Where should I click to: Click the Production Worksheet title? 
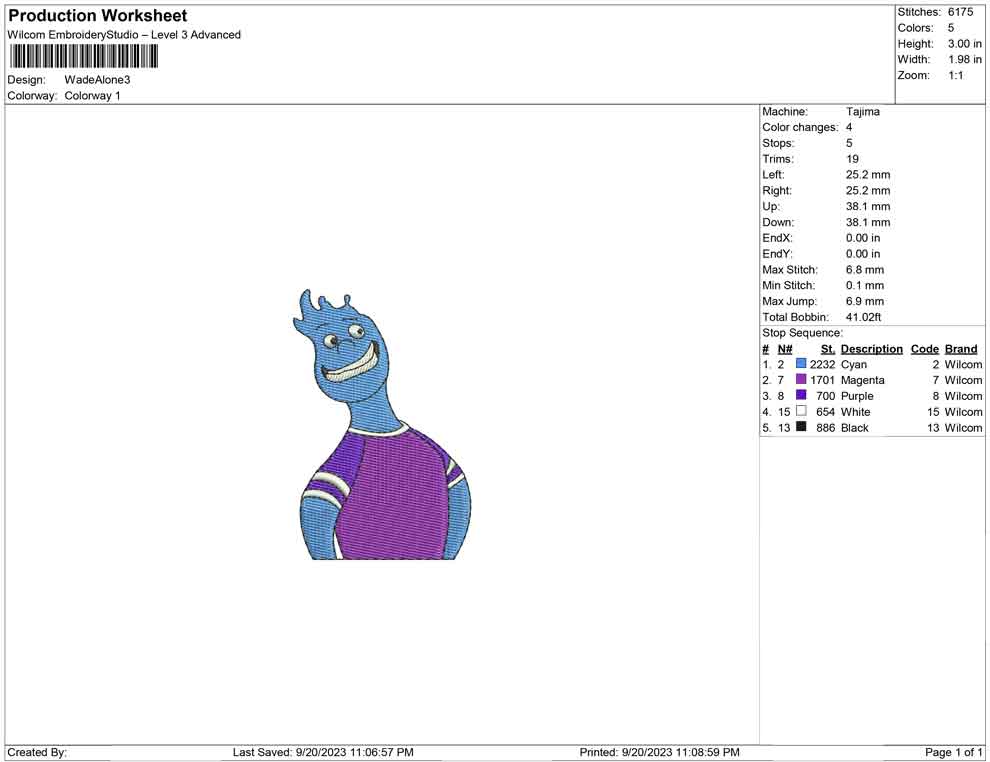pyautogui.click(x=98, y=16)
